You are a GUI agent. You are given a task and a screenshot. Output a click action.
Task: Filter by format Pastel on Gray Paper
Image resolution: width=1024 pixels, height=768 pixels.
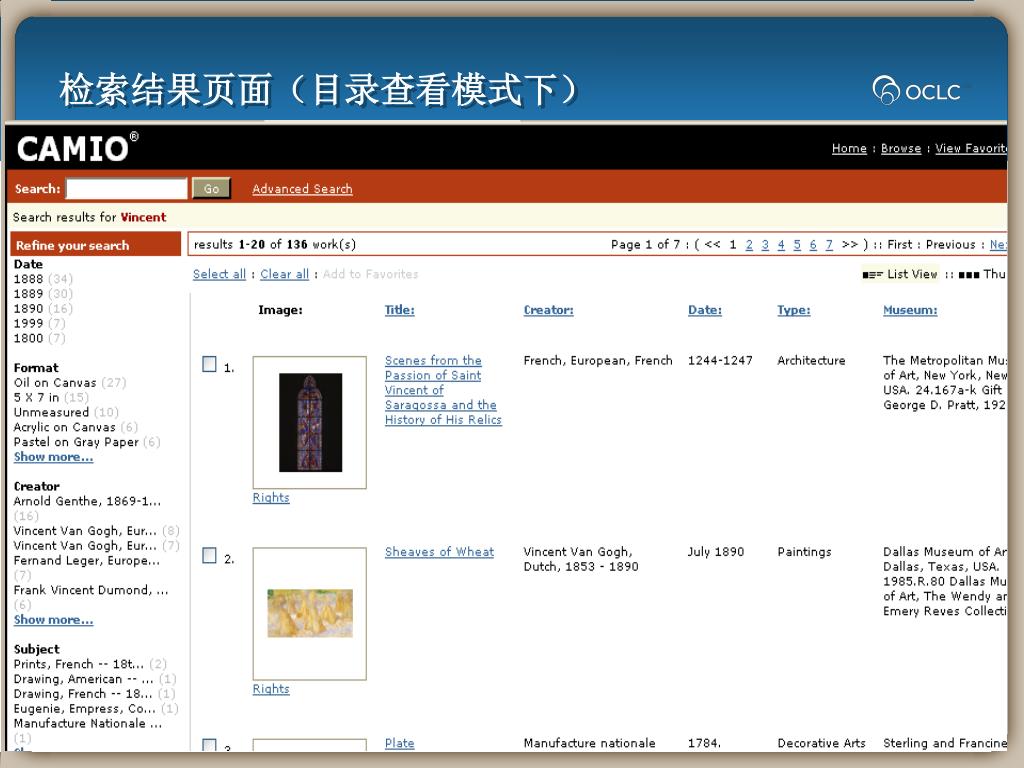click(87, 442)
